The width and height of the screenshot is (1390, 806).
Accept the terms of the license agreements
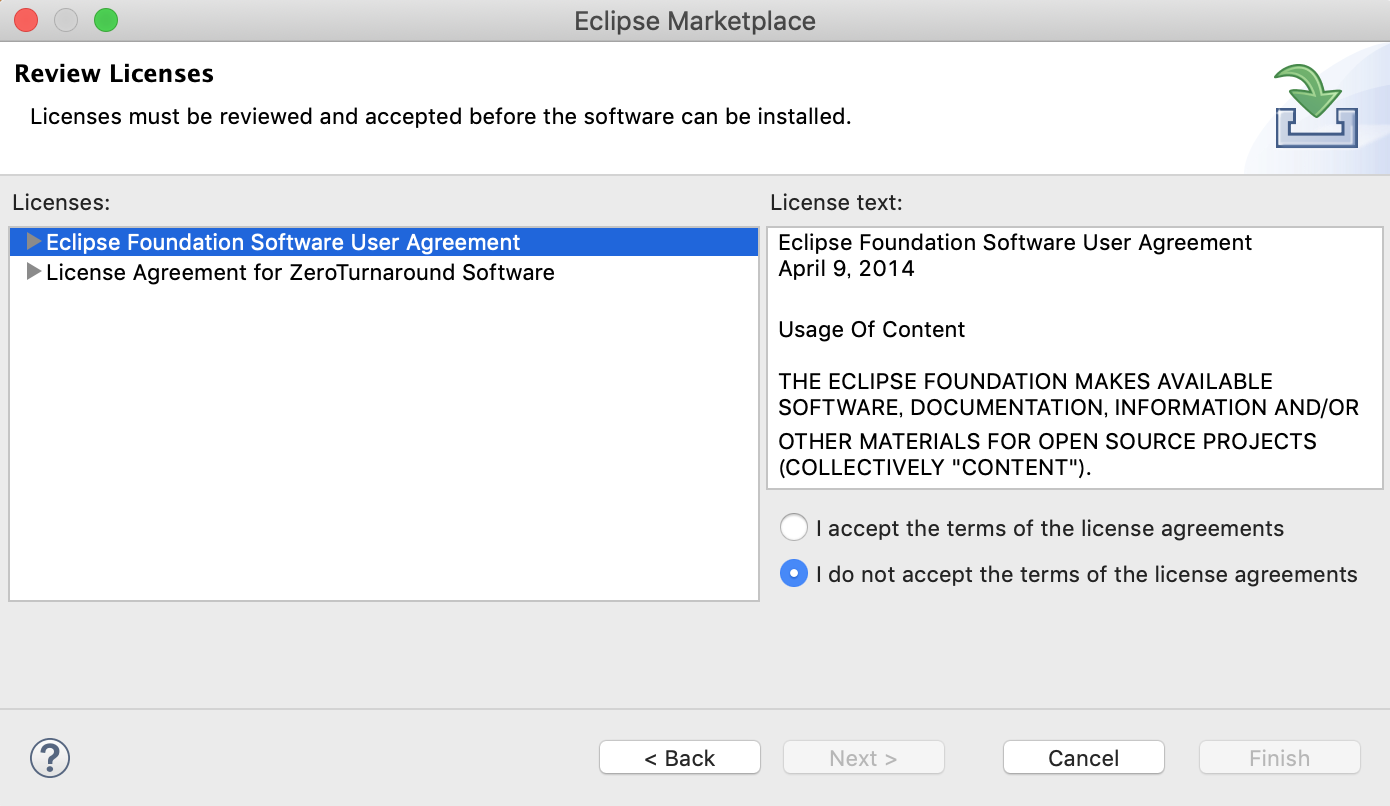click(793, 528)
